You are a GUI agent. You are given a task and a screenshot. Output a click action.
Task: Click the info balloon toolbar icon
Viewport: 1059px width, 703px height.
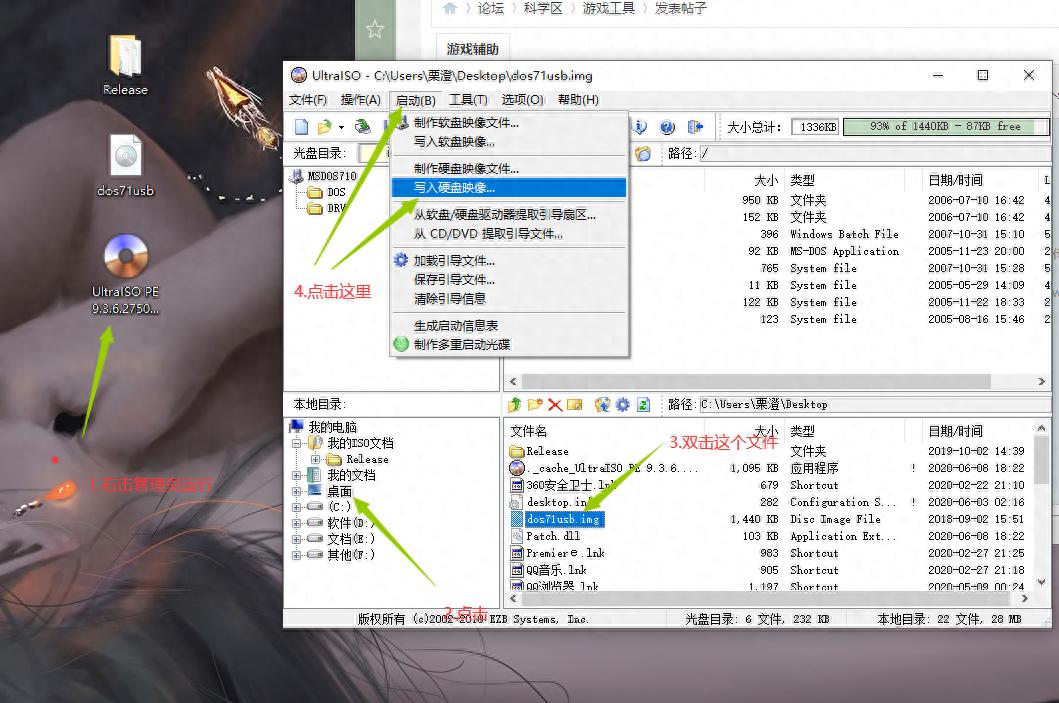pyautogui.click(x=640, y=126)
